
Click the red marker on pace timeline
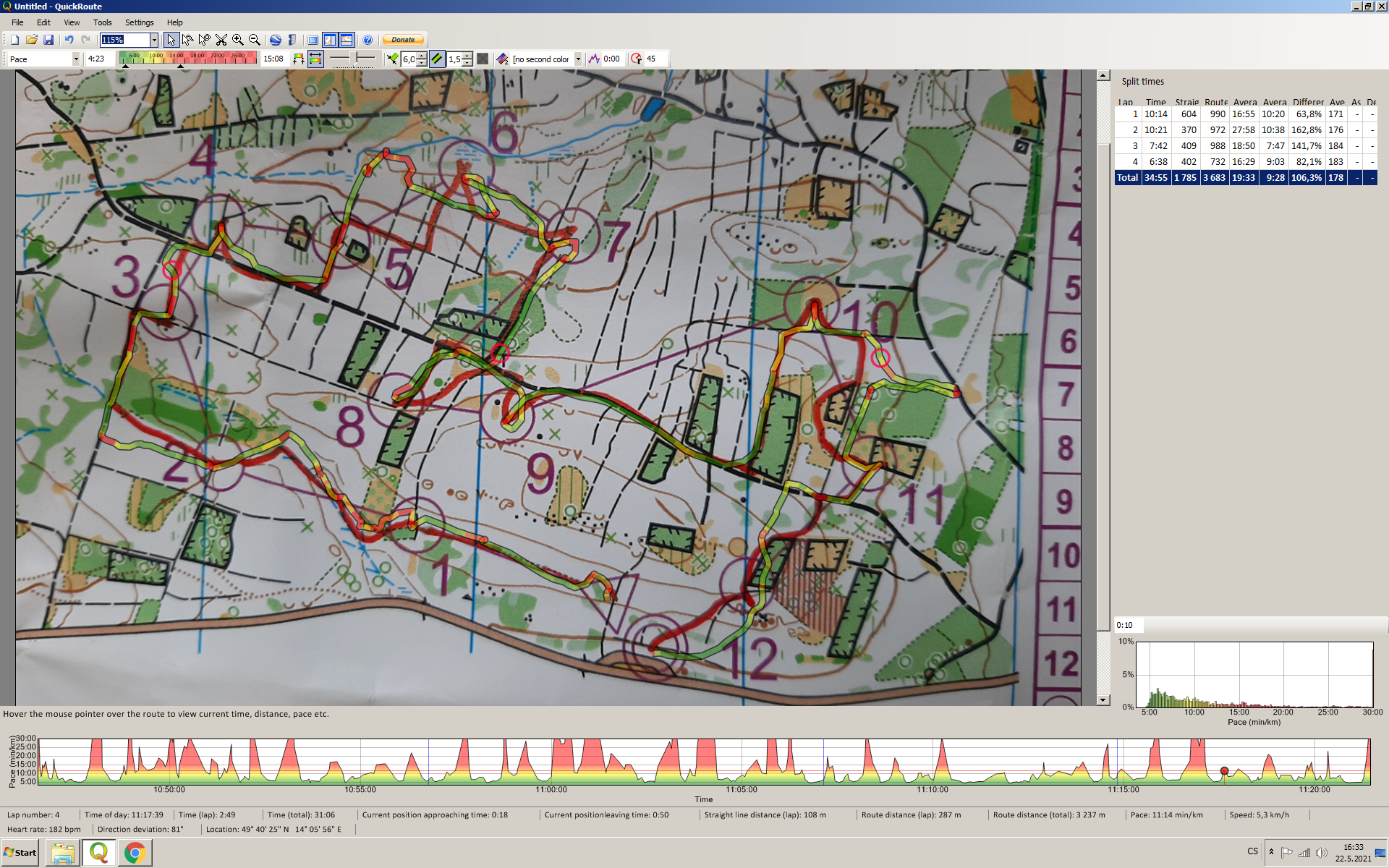(1224, 771)
